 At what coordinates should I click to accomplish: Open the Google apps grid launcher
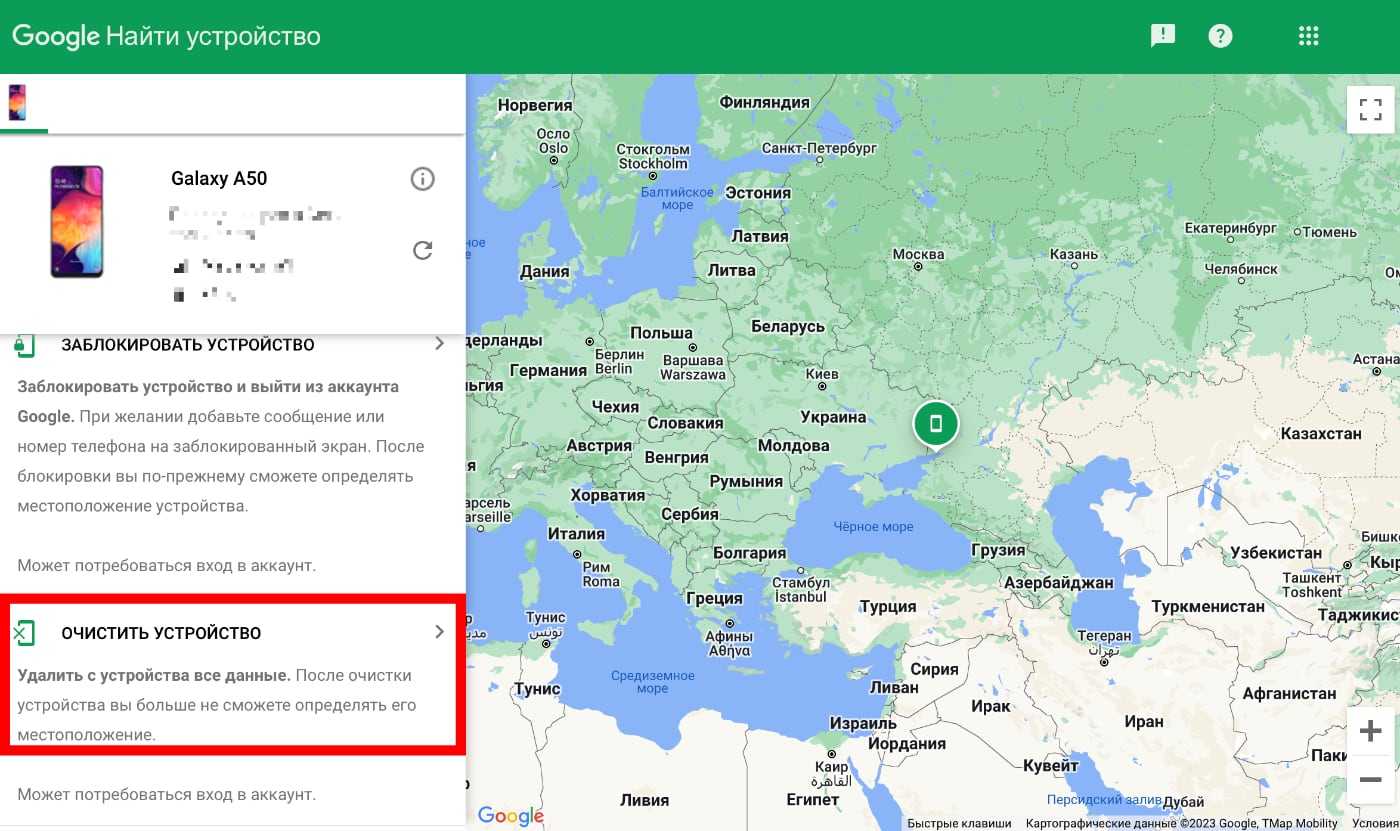(x=1308, y=36)
